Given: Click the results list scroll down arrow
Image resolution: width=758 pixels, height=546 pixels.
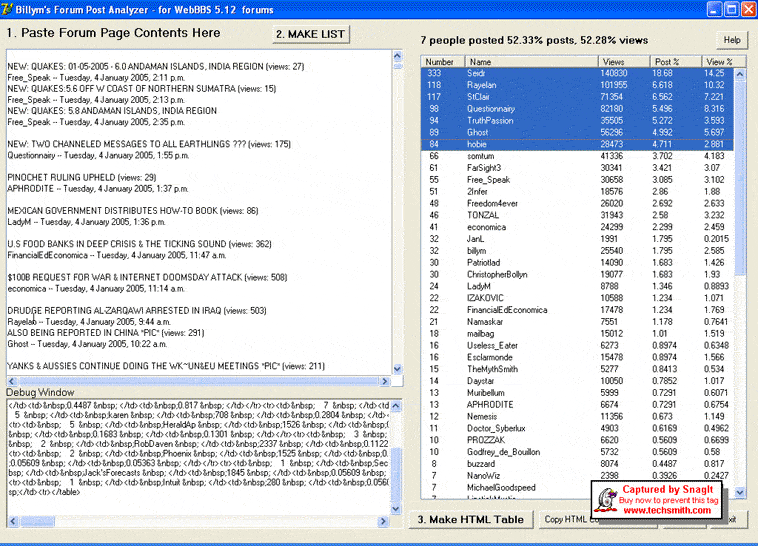Looking at the screenshot, I should (740, 492).
